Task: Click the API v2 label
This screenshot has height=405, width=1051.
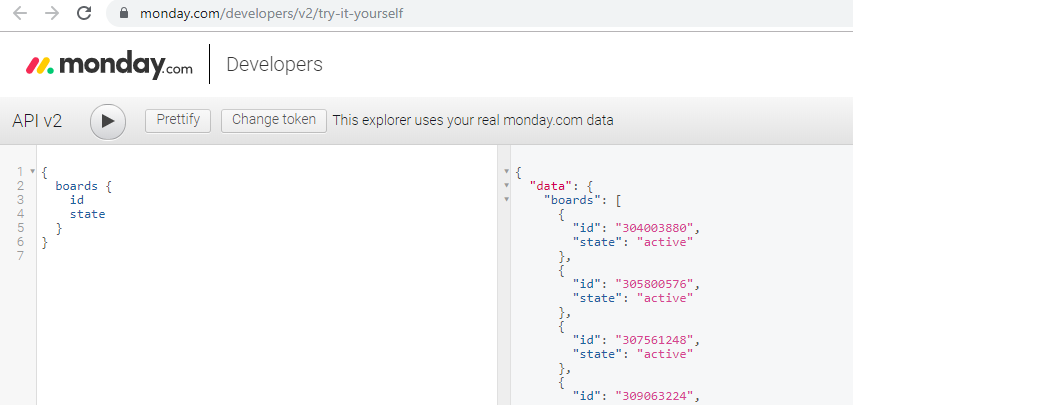Action: pyautogui.click(x=37, y=121)
